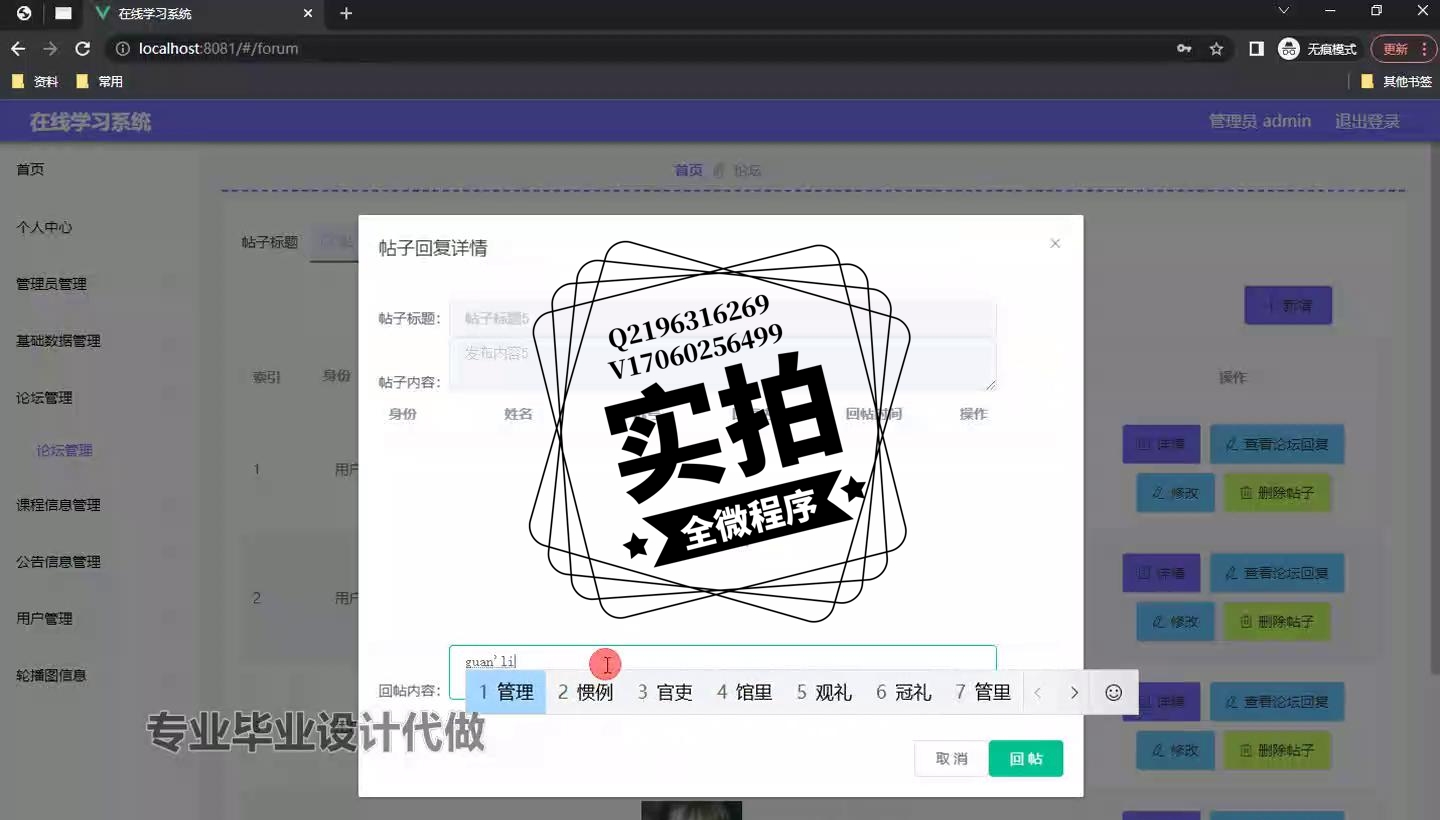This screenshot has height=820, width=1440.
Task: Expand 管理员管理 in the sidebar
Action: tap(51, 284)
